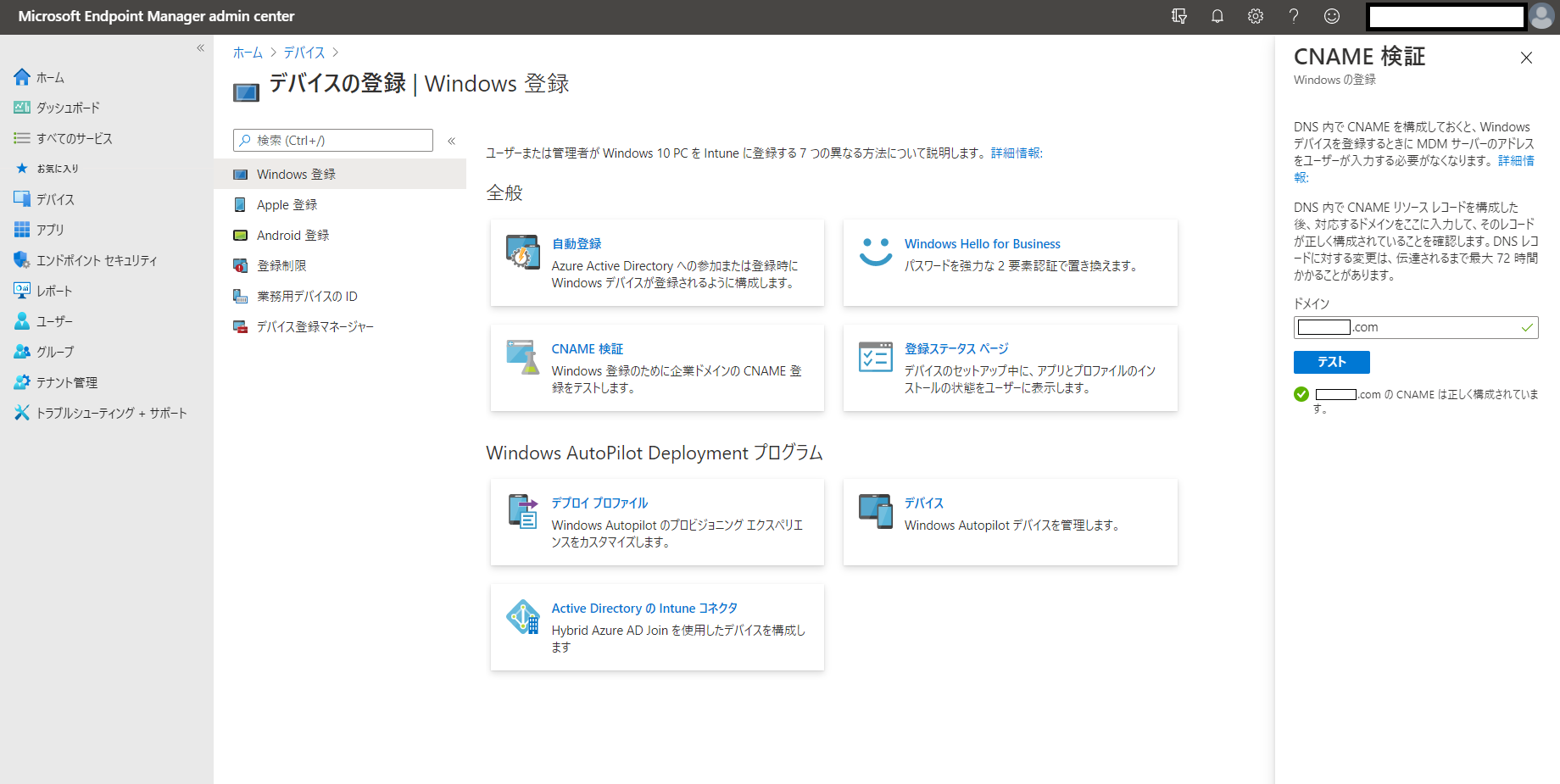Open 登録ステータス ページ link

tap(956, 349)
